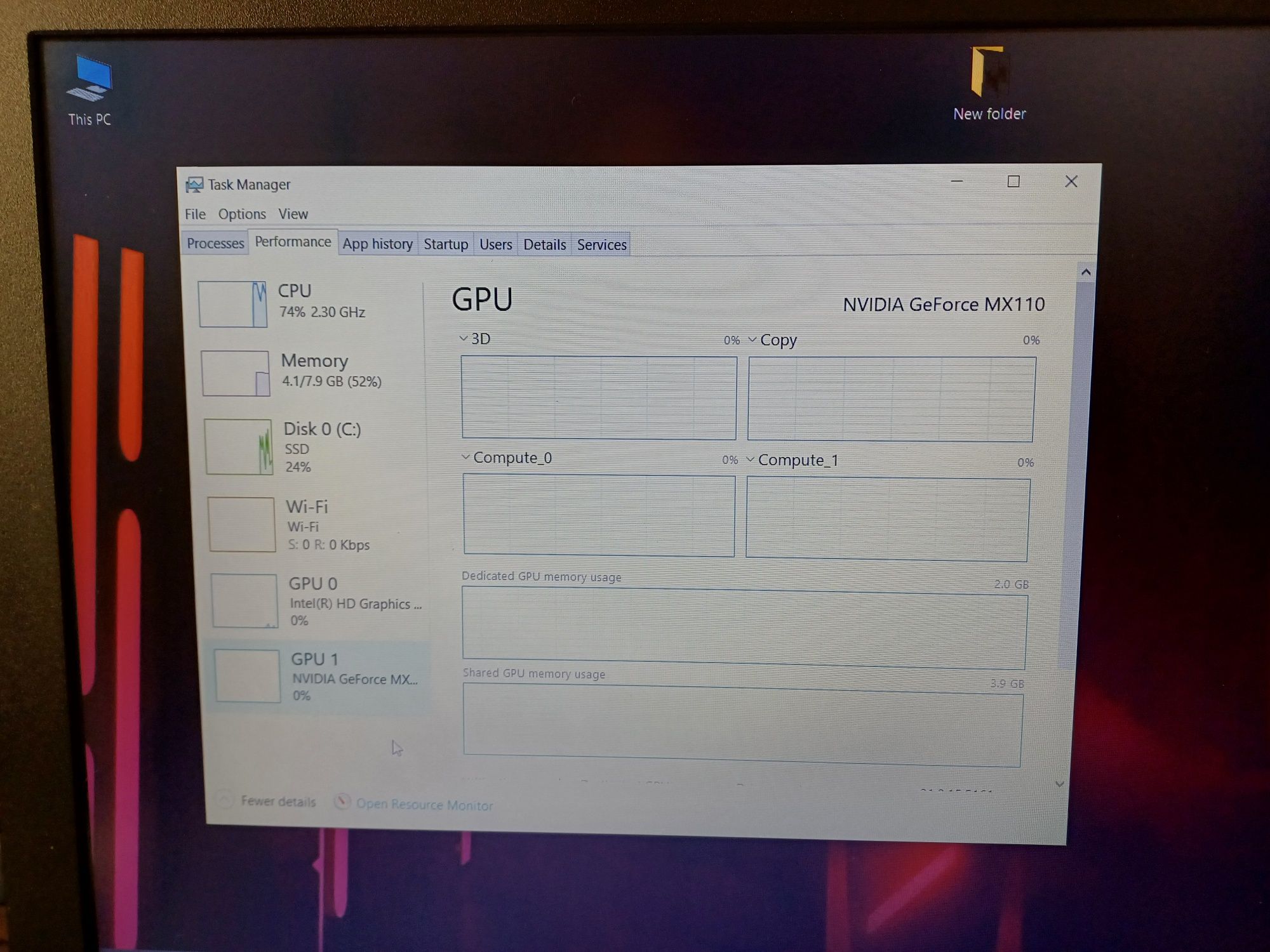Click the NVIDIA GeForce MX110 title text
Screen dimensions: 1270x952
tap(944, 305)
